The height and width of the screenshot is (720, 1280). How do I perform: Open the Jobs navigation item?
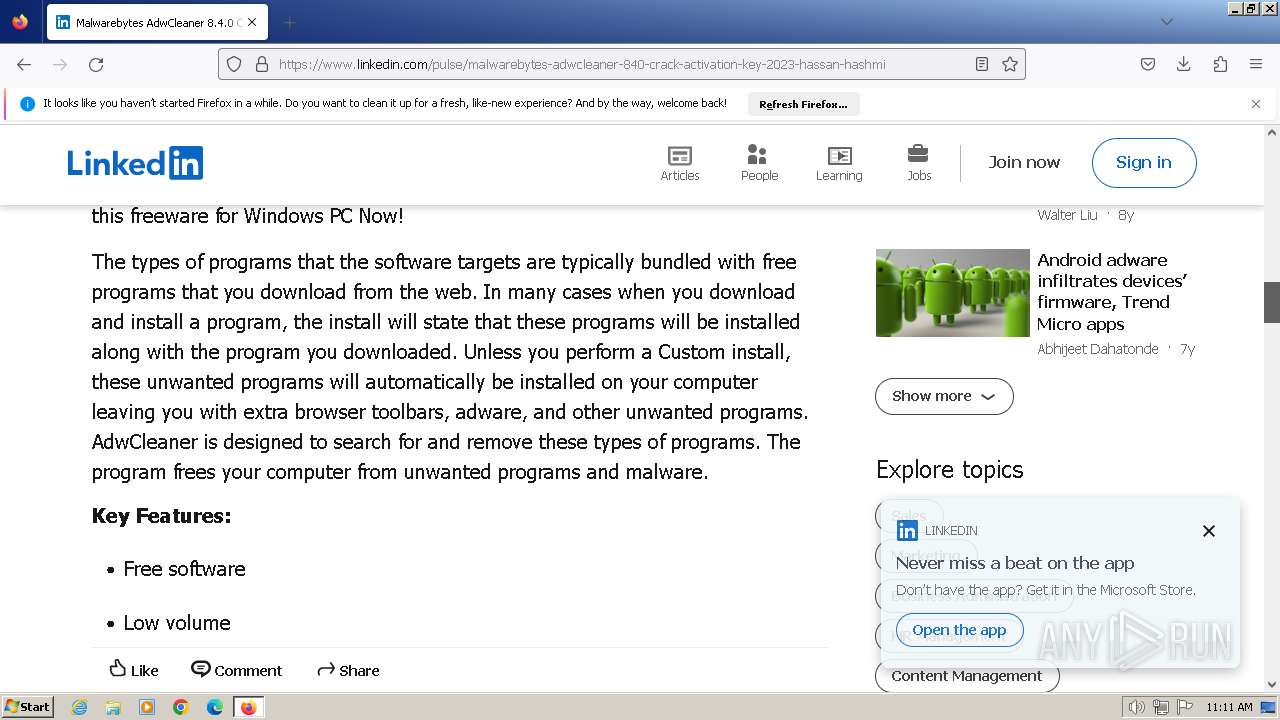919,163
